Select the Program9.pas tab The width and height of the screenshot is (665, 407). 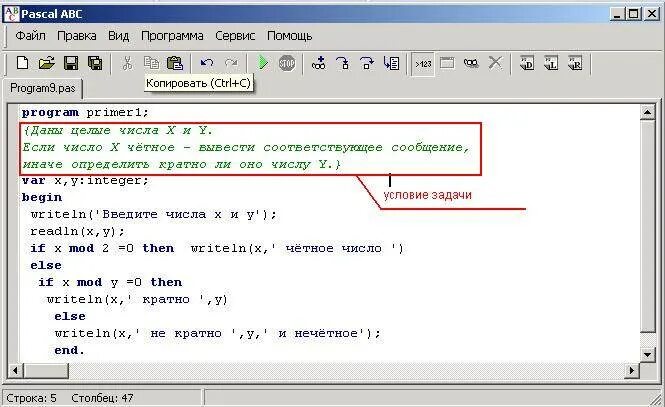tap(42, 88)
